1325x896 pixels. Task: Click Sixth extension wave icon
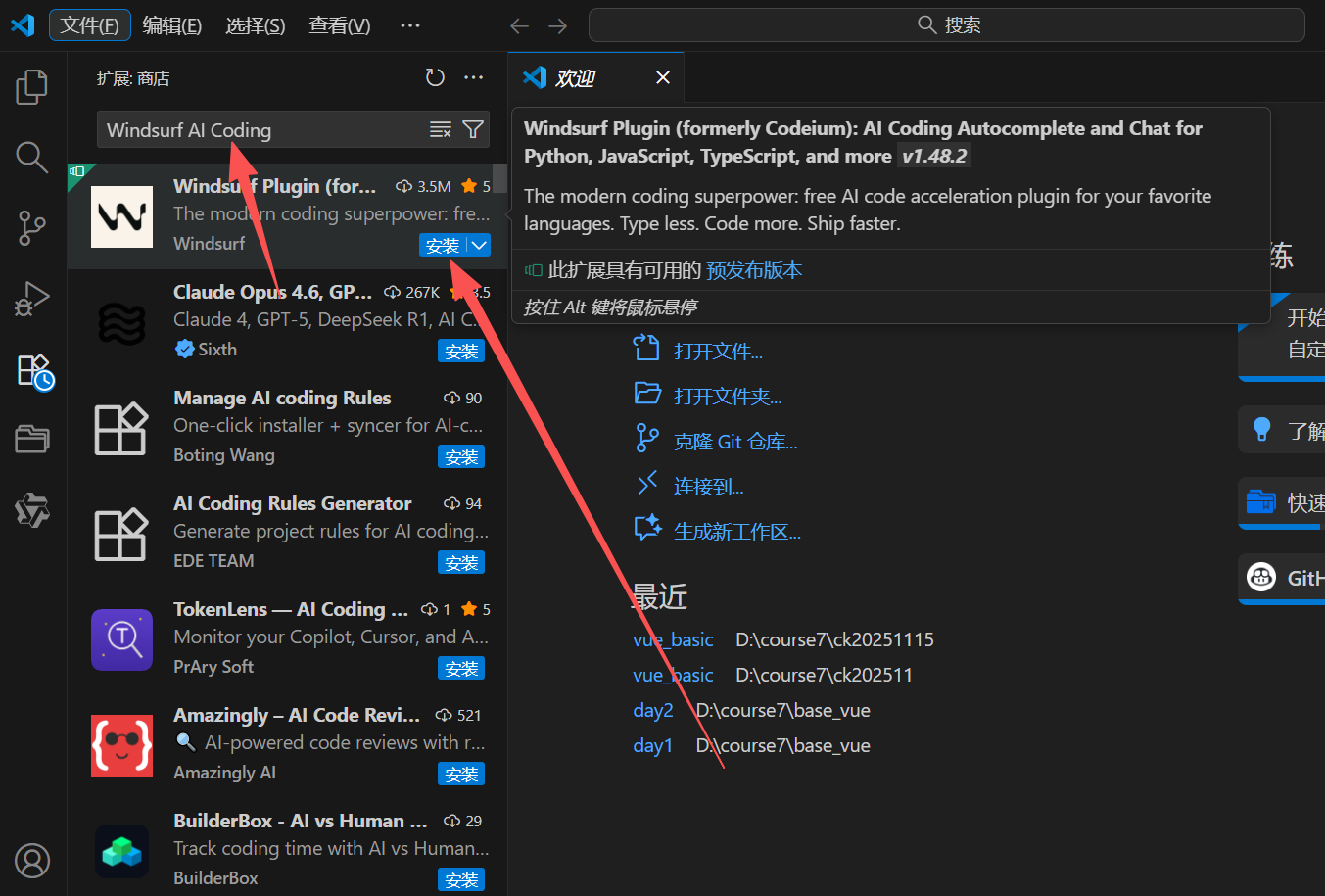(121, 322)
